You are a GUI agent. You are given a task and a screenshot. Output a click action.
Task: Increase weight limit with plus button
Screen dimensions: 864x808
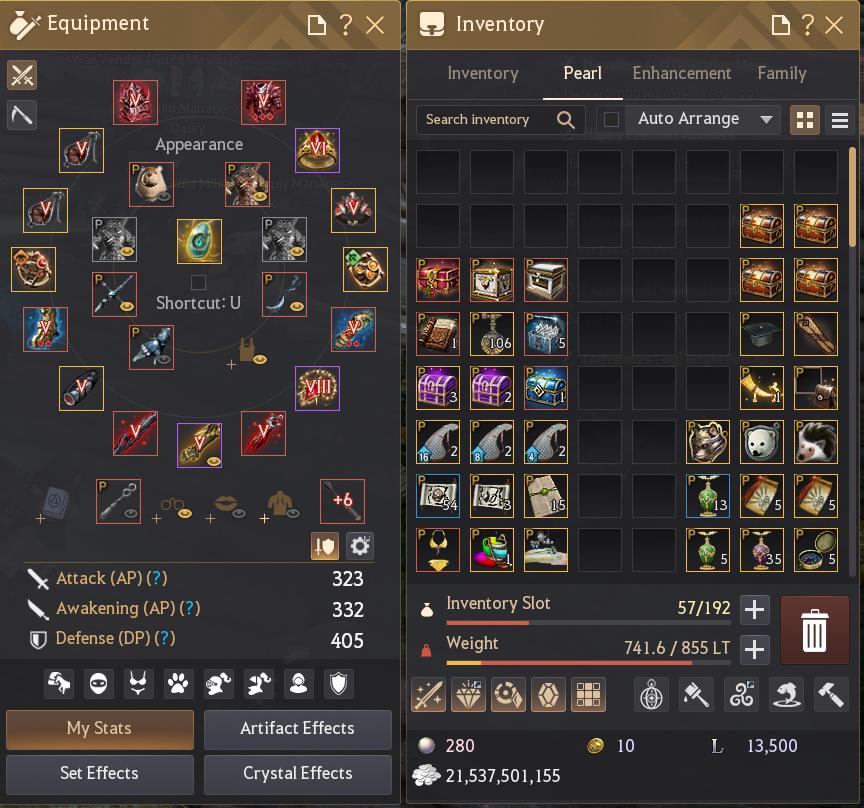click(754, 650)
